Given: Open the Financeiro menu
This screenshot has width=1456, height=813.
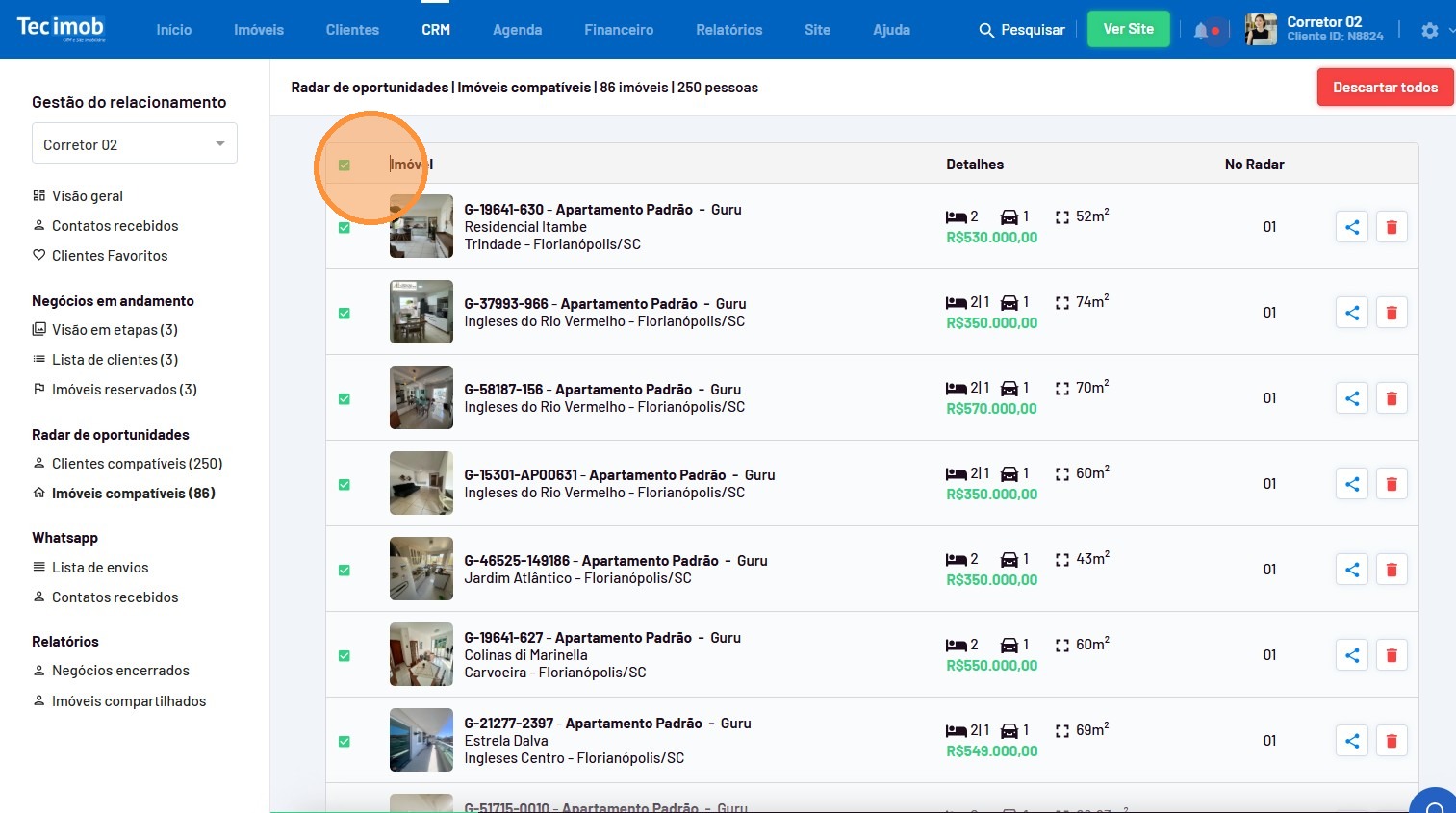Looking at the screenshot, I should click(x=619, y=30).
